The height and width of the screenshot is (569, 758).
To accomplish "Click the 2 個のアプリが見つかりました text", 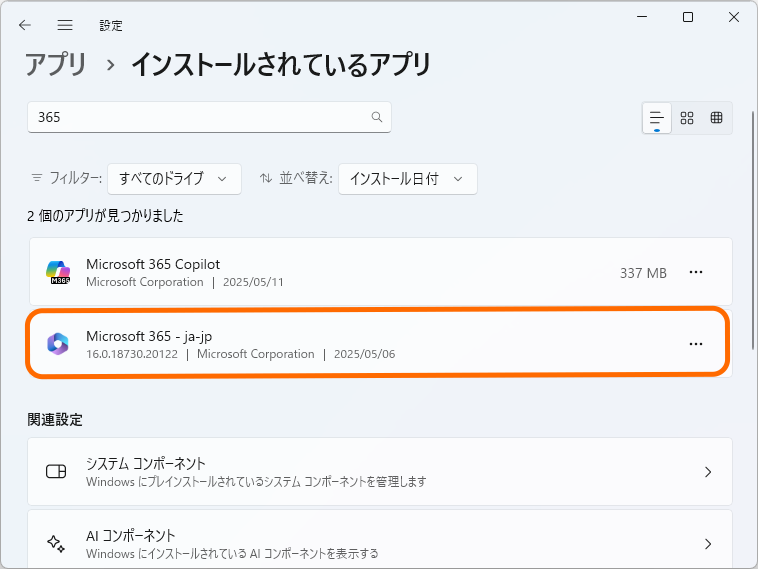I will [x=105, y=216].
